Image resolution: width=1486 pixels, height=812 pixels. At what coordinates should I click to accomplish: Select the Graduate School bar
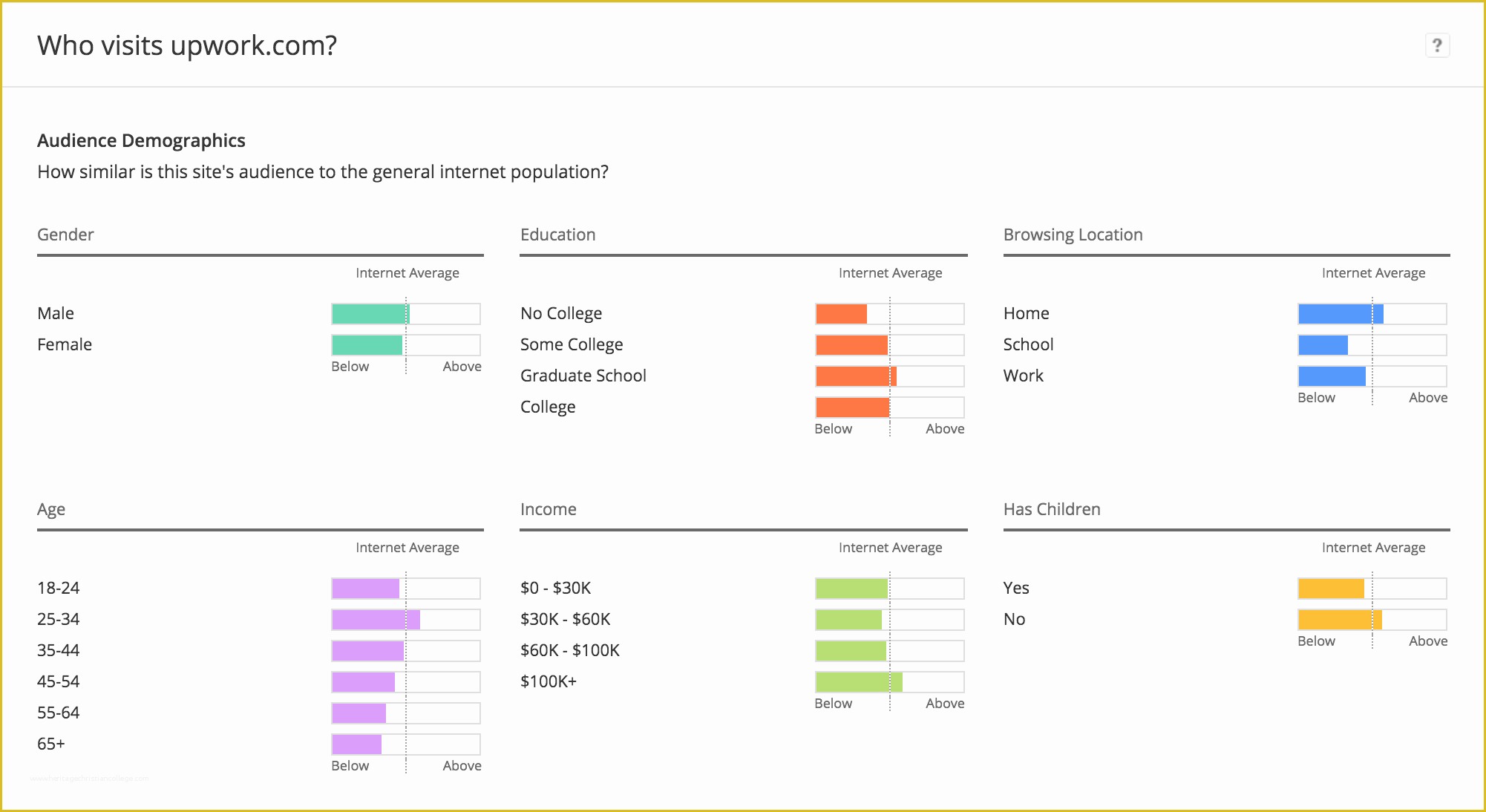(889, 376)
